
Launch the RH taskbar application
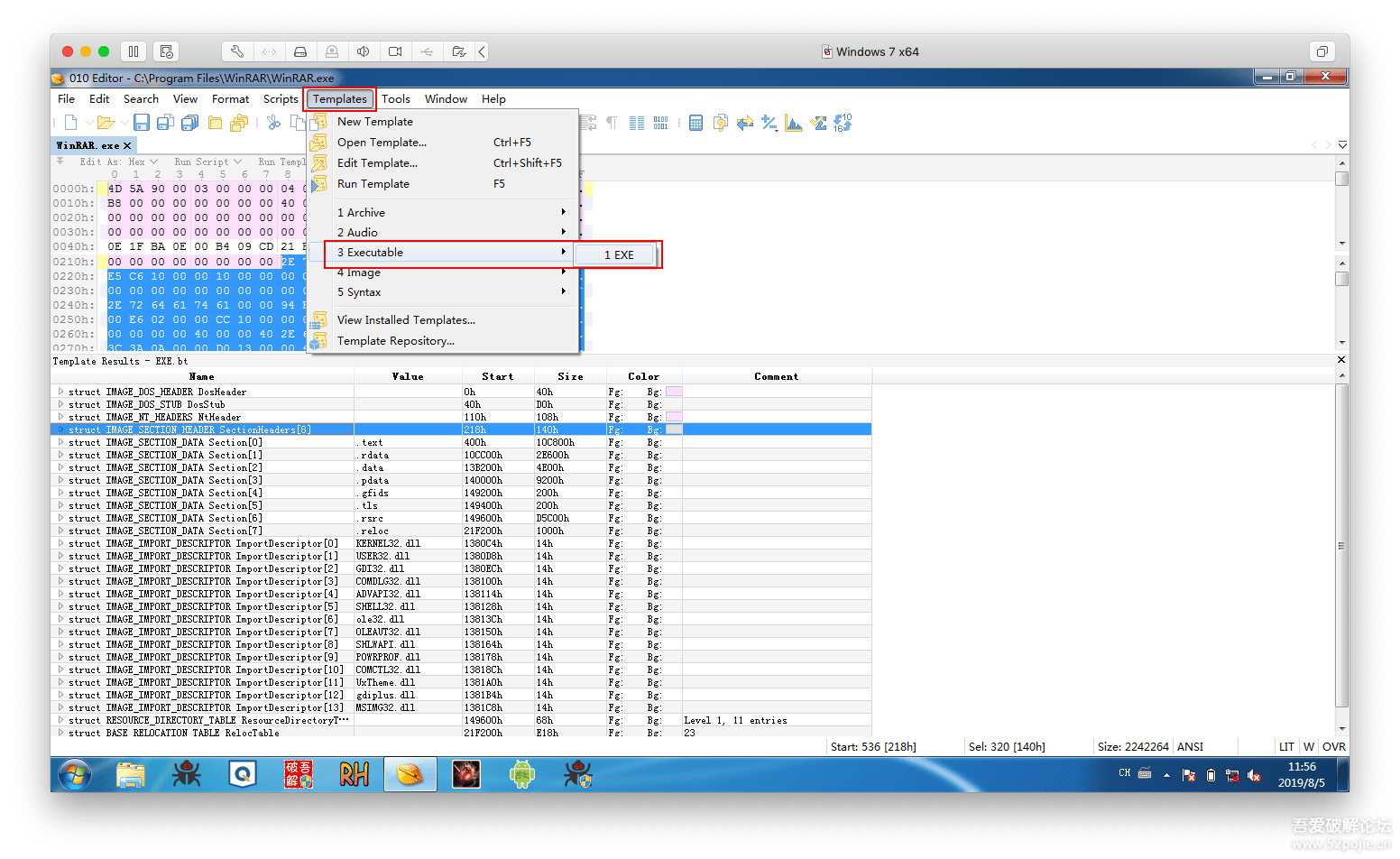(355, 774)
